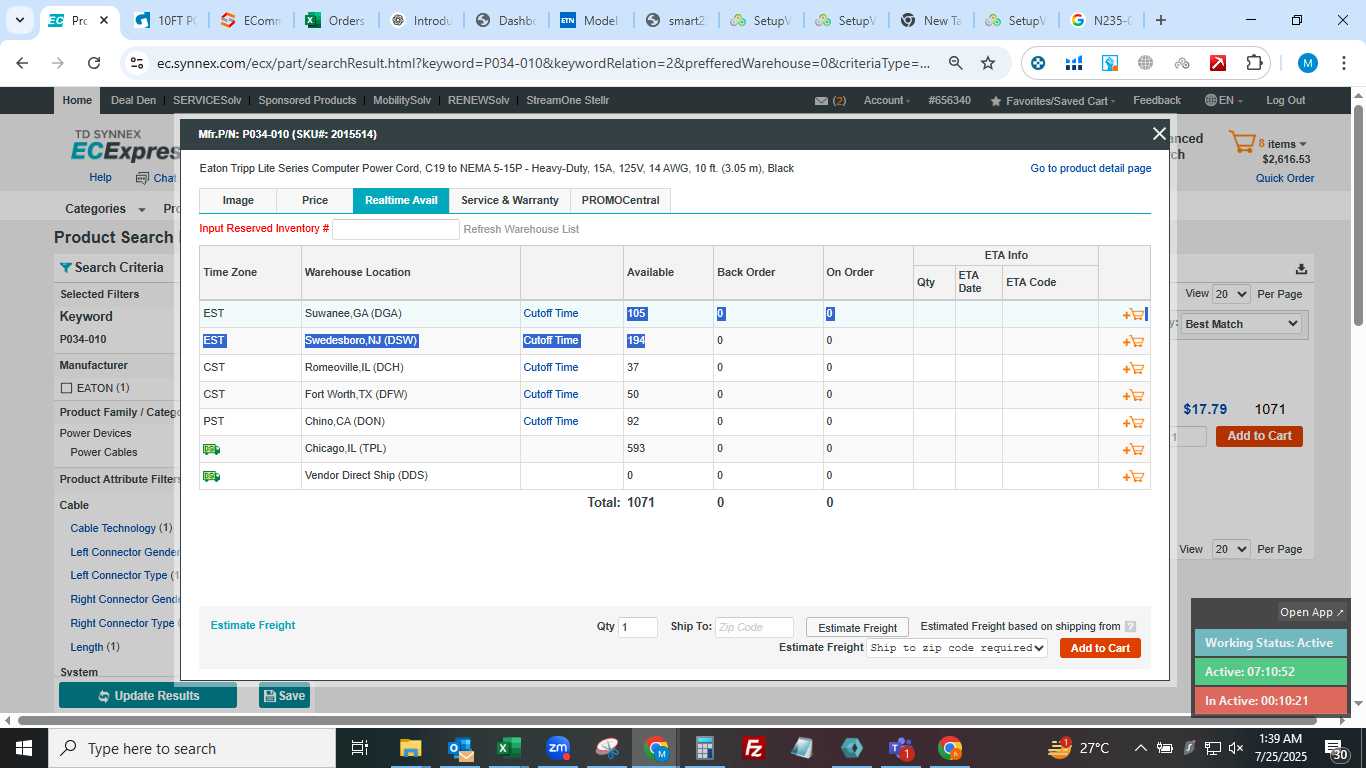
Task: Open a new browser tab
Action: click(x=1160, y=20)
